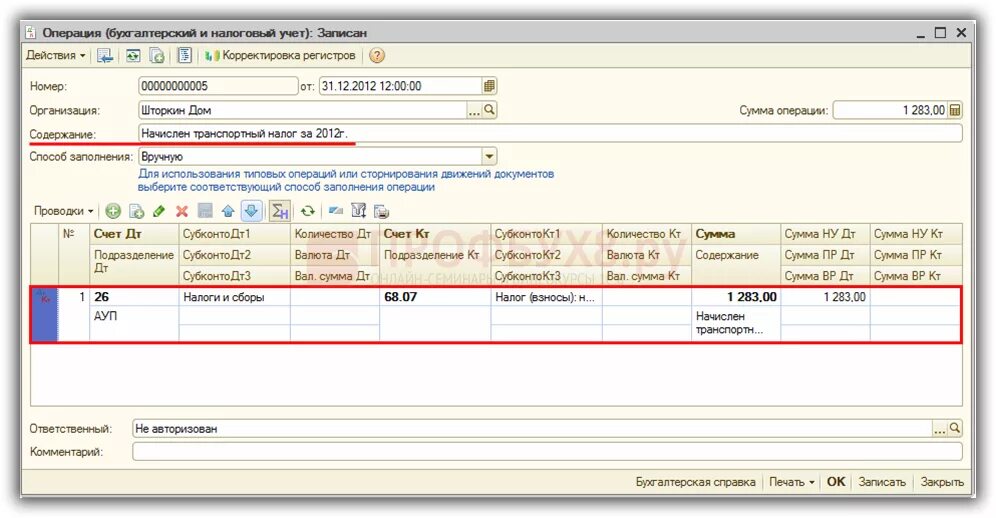Click Сумма НУ Дт column header
This screenshot has width=996, height=518.
click(825, 234)
